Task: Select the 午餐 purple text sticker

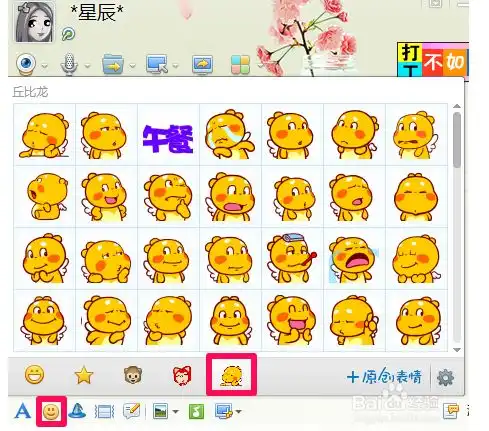Action: [x=168, y=139]
